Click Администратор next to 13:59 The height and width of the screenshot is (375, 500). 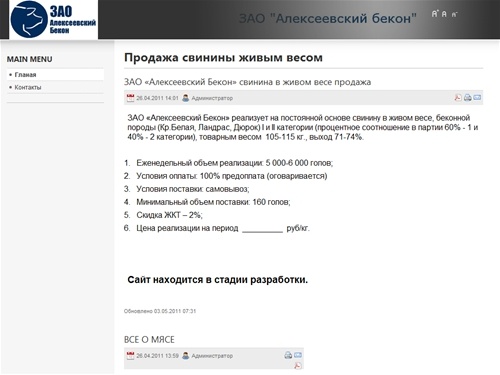click(212, 356)
